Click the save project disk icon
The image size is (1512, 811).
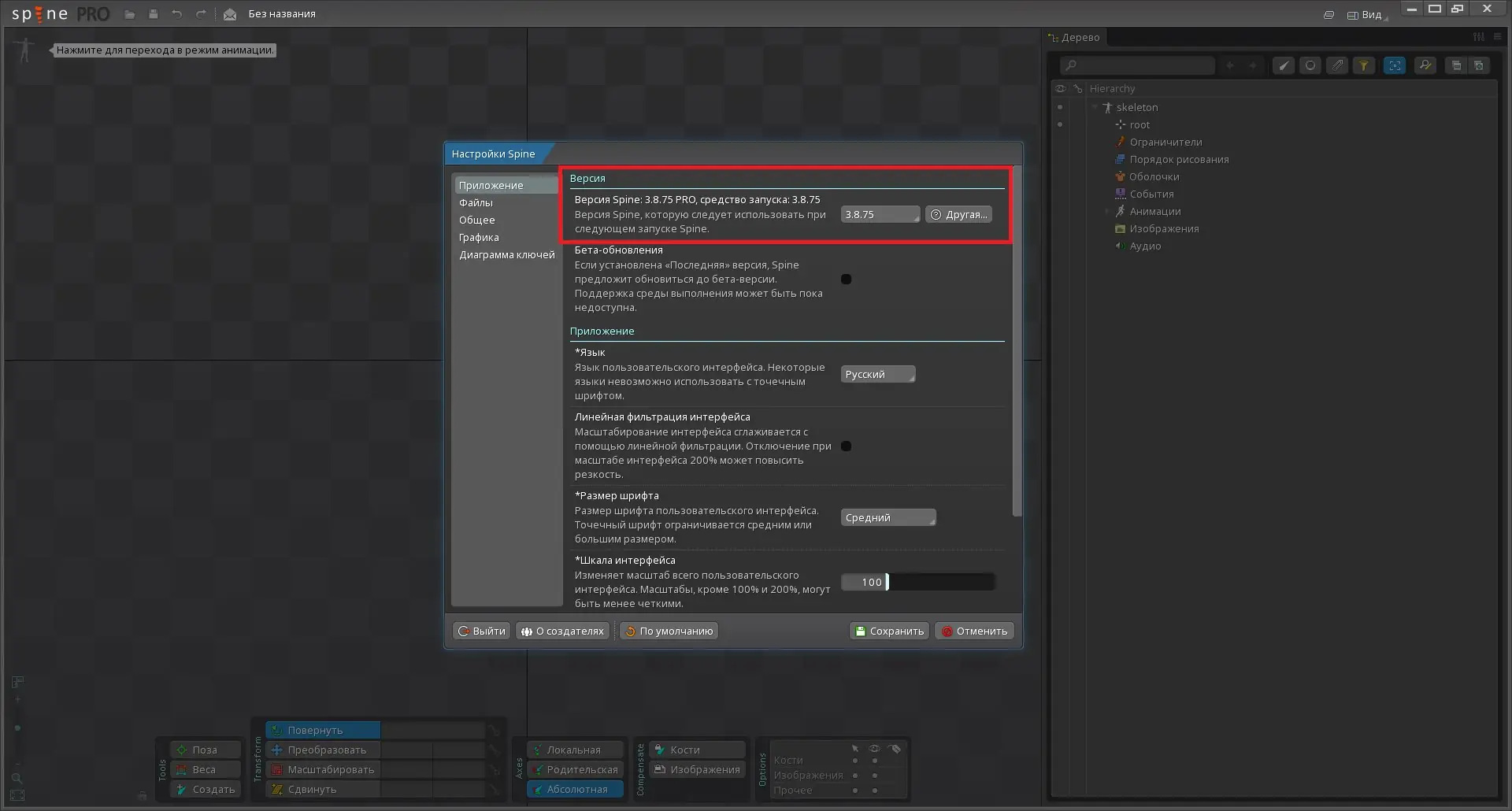(154, 14)
